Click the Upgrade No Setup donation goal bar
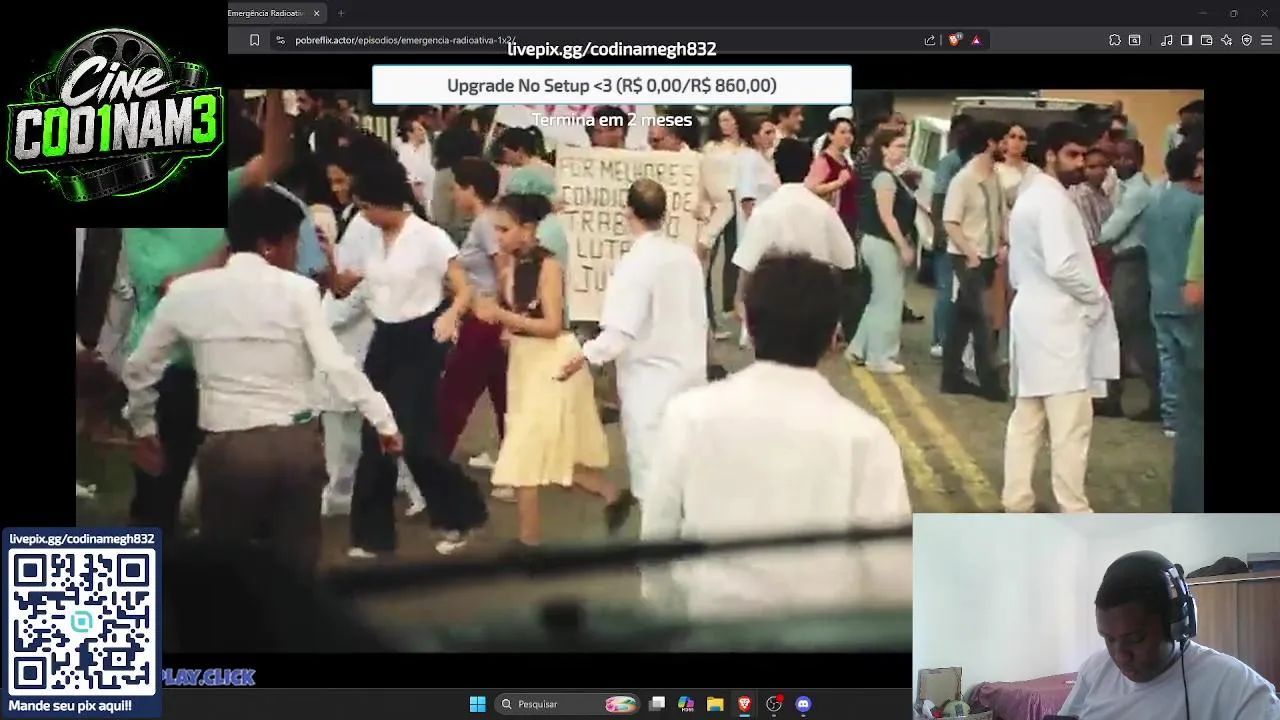Image resolution: width=1280 pixels, height=720 pixels. (x=612, y=85)
